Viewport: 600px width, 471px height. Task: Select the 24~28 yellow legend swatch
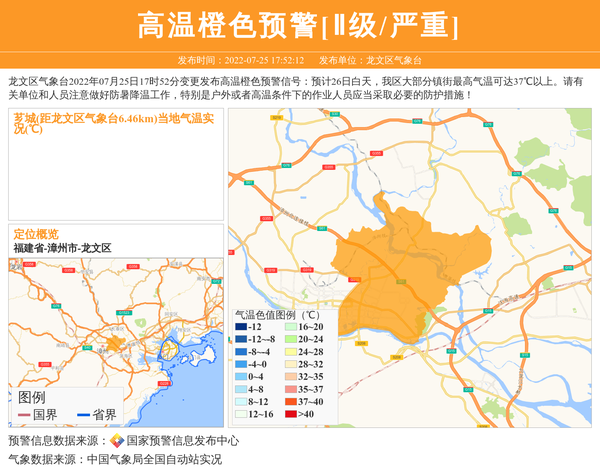(290, 352)
